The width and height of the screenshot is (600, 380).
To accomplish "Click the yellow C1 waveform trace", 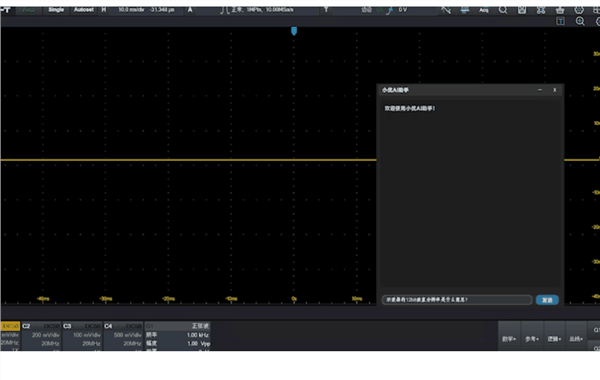I will (x=188, y=160).
